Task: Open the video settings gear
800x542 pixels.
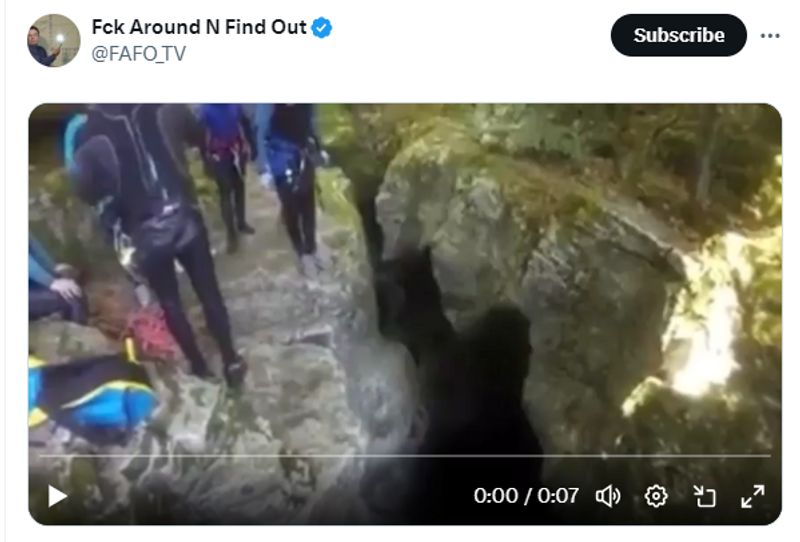Action: click(x=656, y=496)
